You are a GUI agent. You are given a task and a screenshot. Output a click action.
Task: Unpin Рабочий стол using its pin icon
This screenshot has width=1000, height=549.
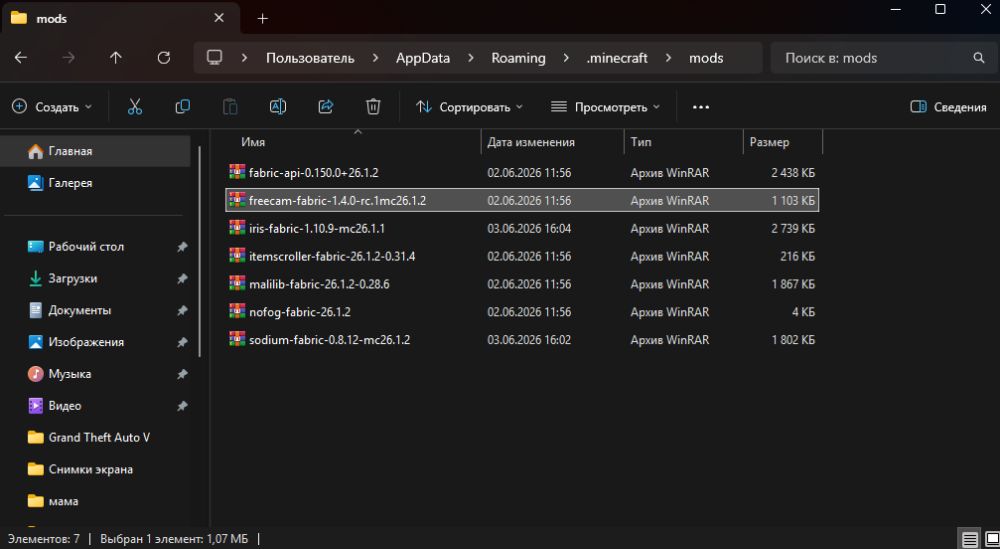coord(182,247)
